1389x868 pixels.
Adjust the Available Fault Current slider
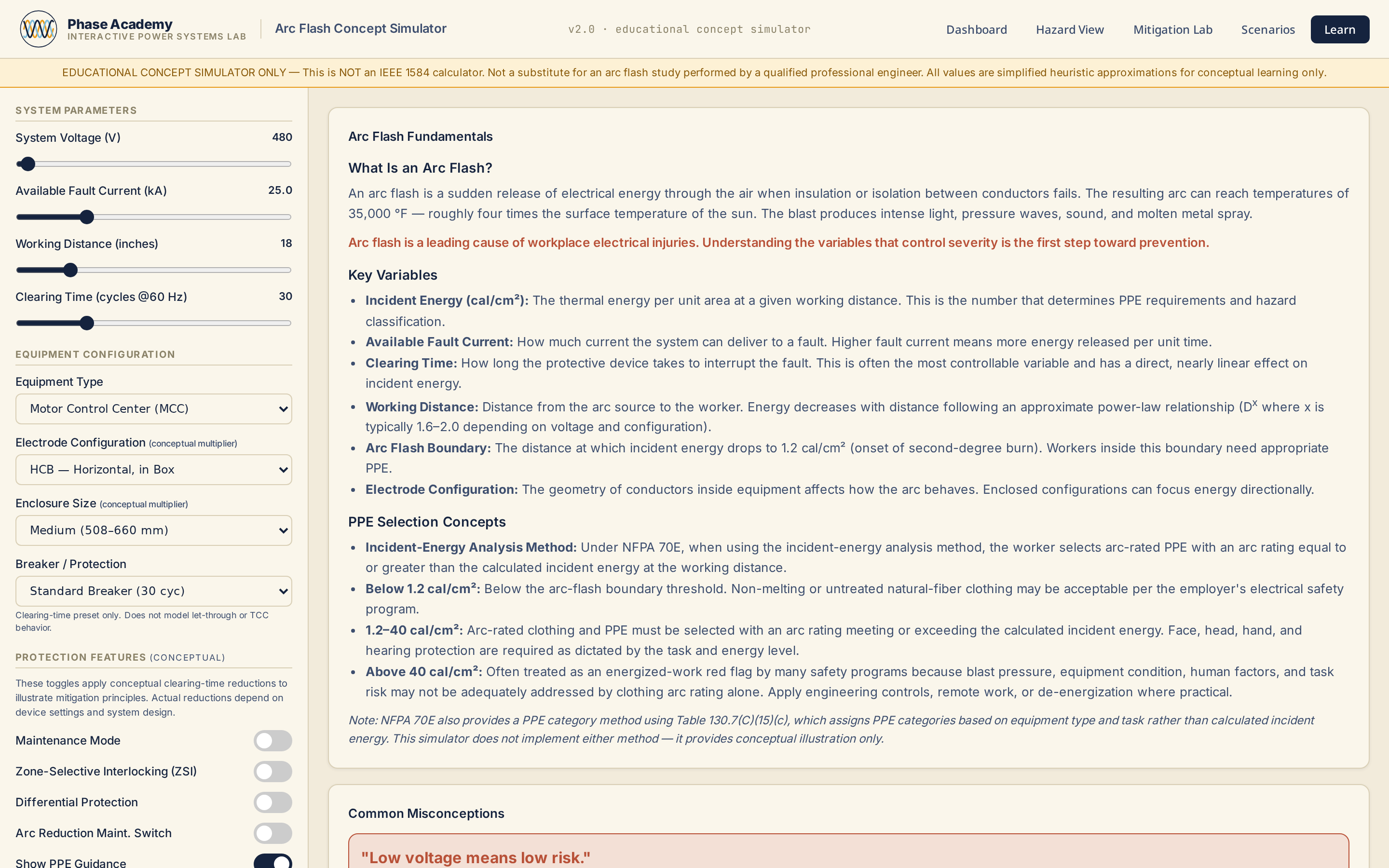point(154,217)
